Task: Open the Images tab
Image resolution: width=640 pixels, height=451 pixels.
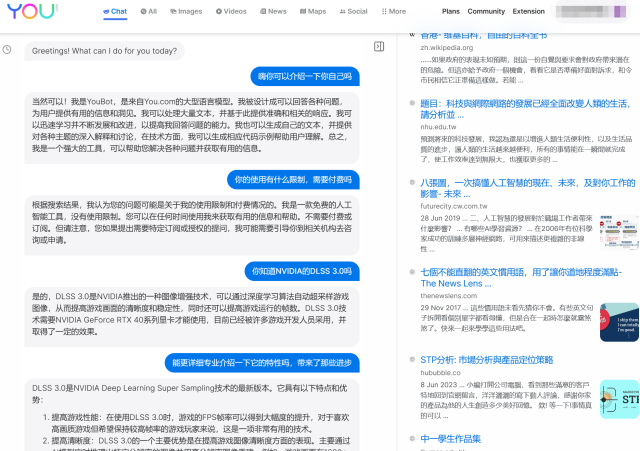Action: click(x=186, y=11)
